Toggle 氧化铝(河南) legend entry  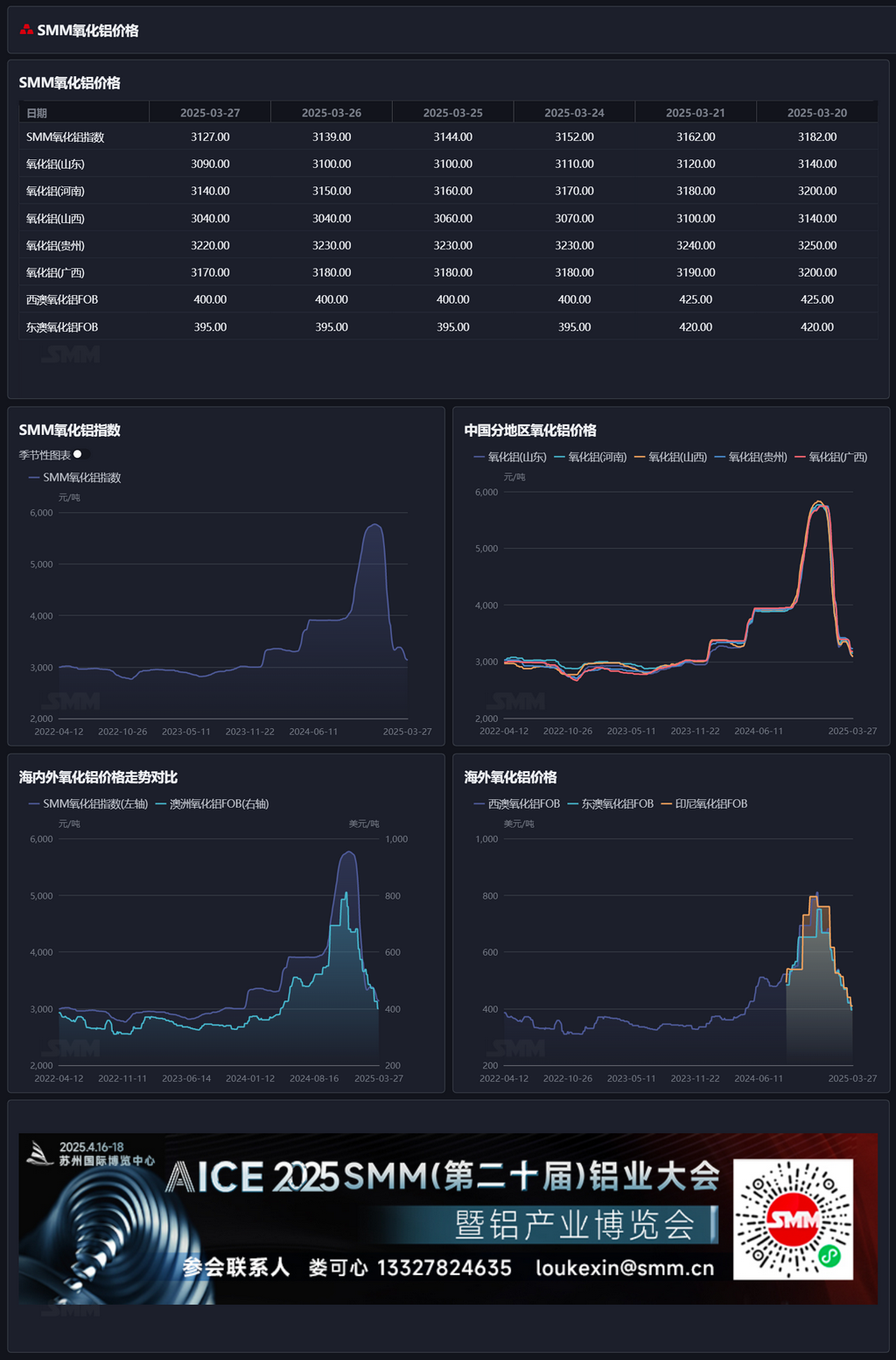[x=591, y=457]
